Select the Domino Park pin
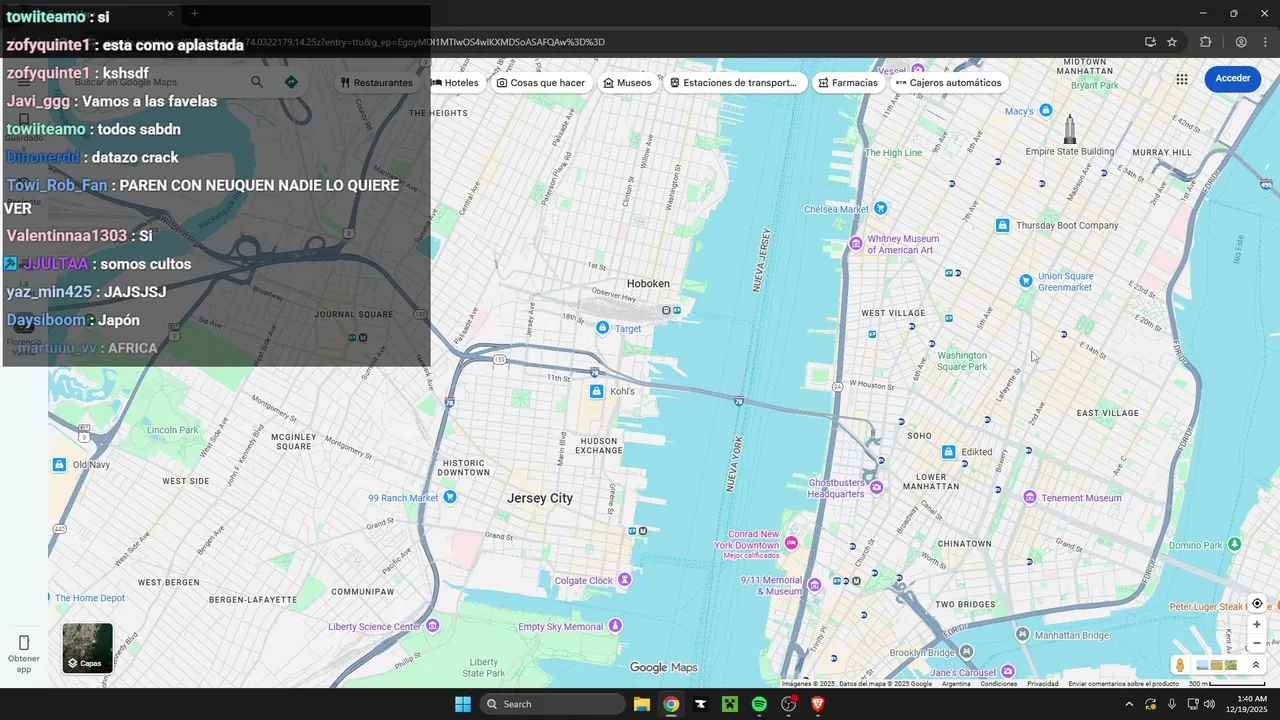The height and width of the screenshot is (720, 1280). (x=1234, y=545)
